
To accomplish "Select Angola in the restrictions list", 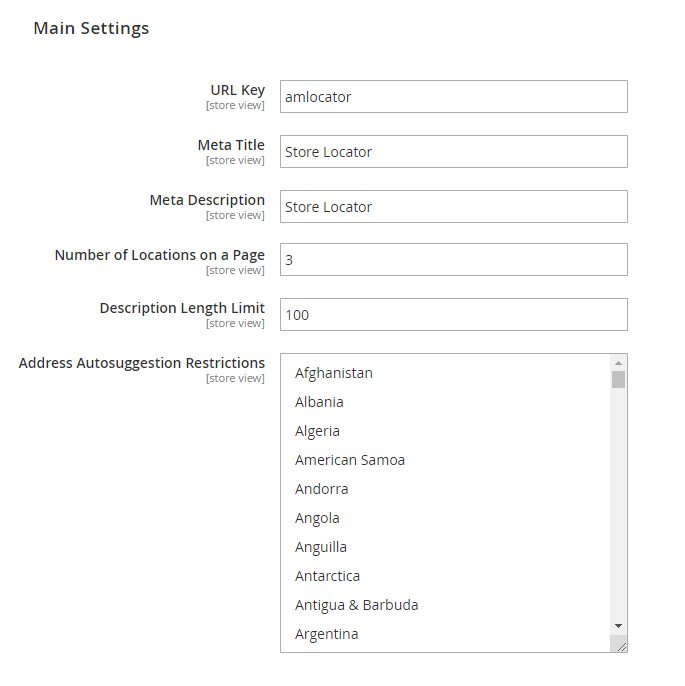I will click(x=317, y=518).
